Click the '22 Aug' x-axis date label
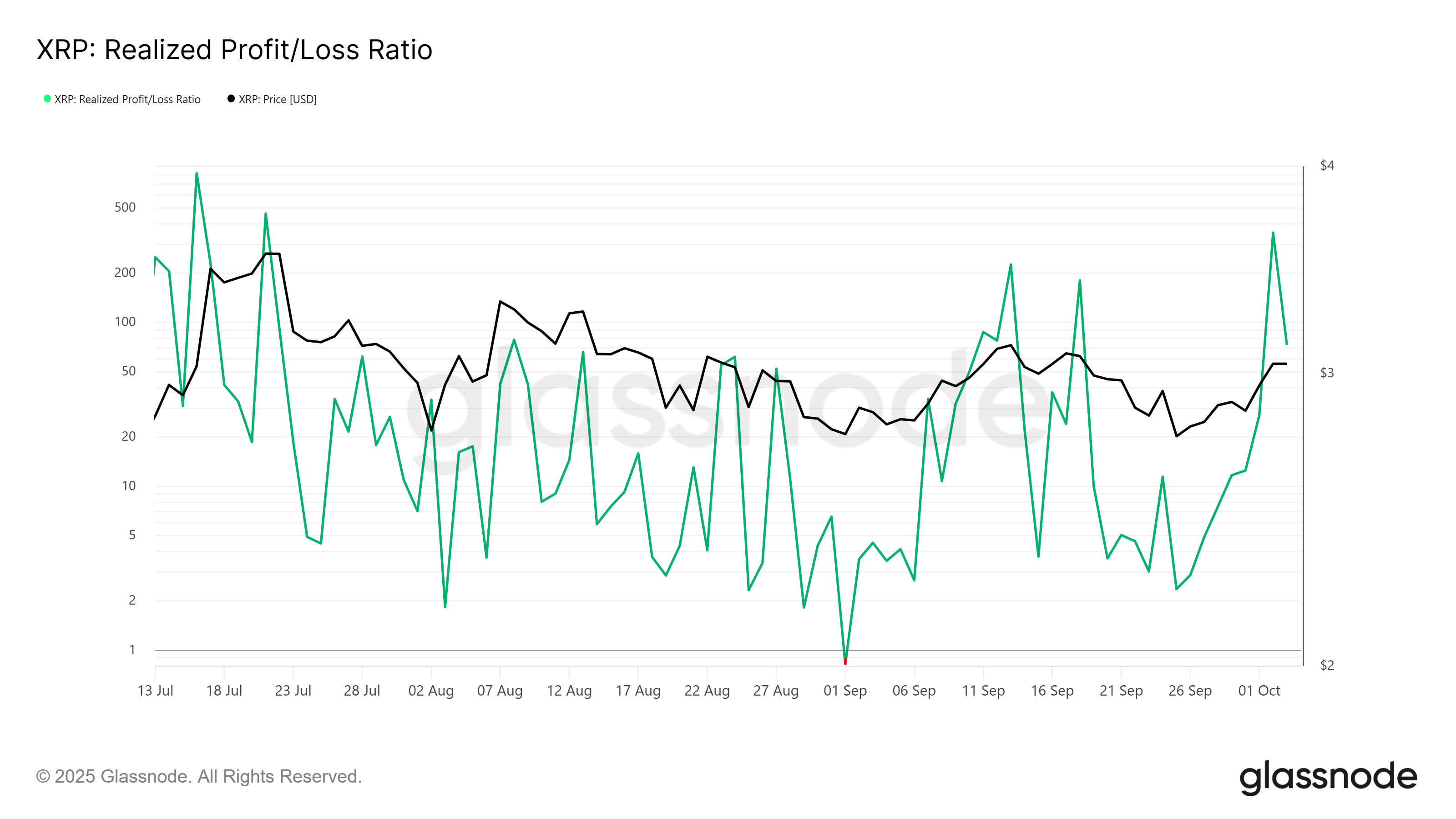1456x819 pixels. point(707,691)
